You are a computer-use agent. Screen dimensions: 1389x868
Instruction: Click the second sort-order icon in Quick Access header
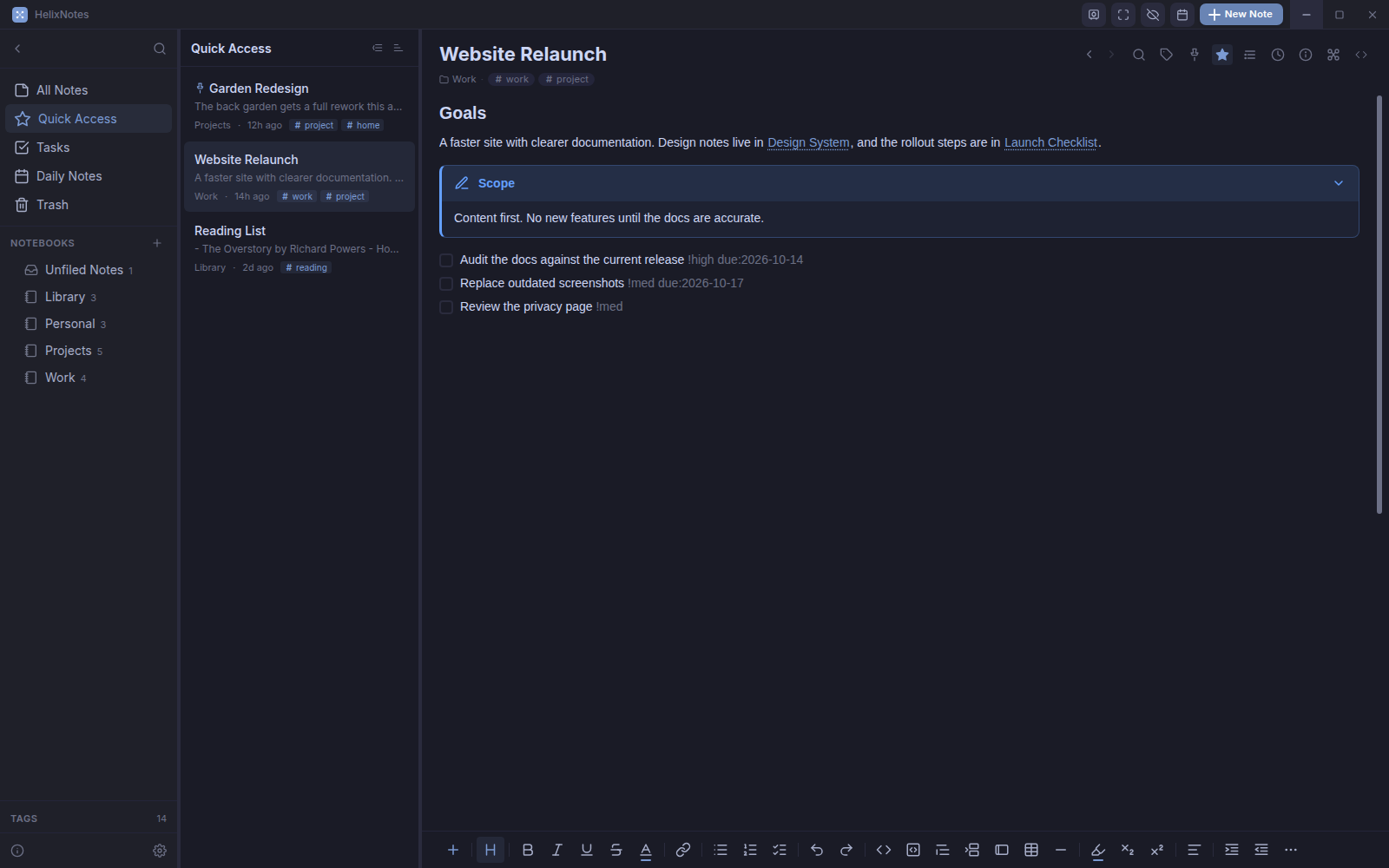[398, 49]
